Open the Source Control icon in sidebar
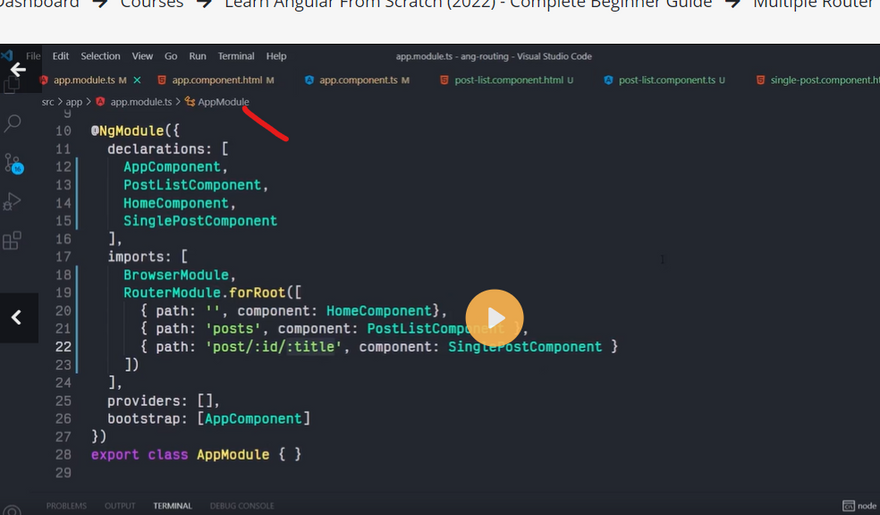Image resolution: width=880 pixels, height=515 pixels. coord(13,163)
